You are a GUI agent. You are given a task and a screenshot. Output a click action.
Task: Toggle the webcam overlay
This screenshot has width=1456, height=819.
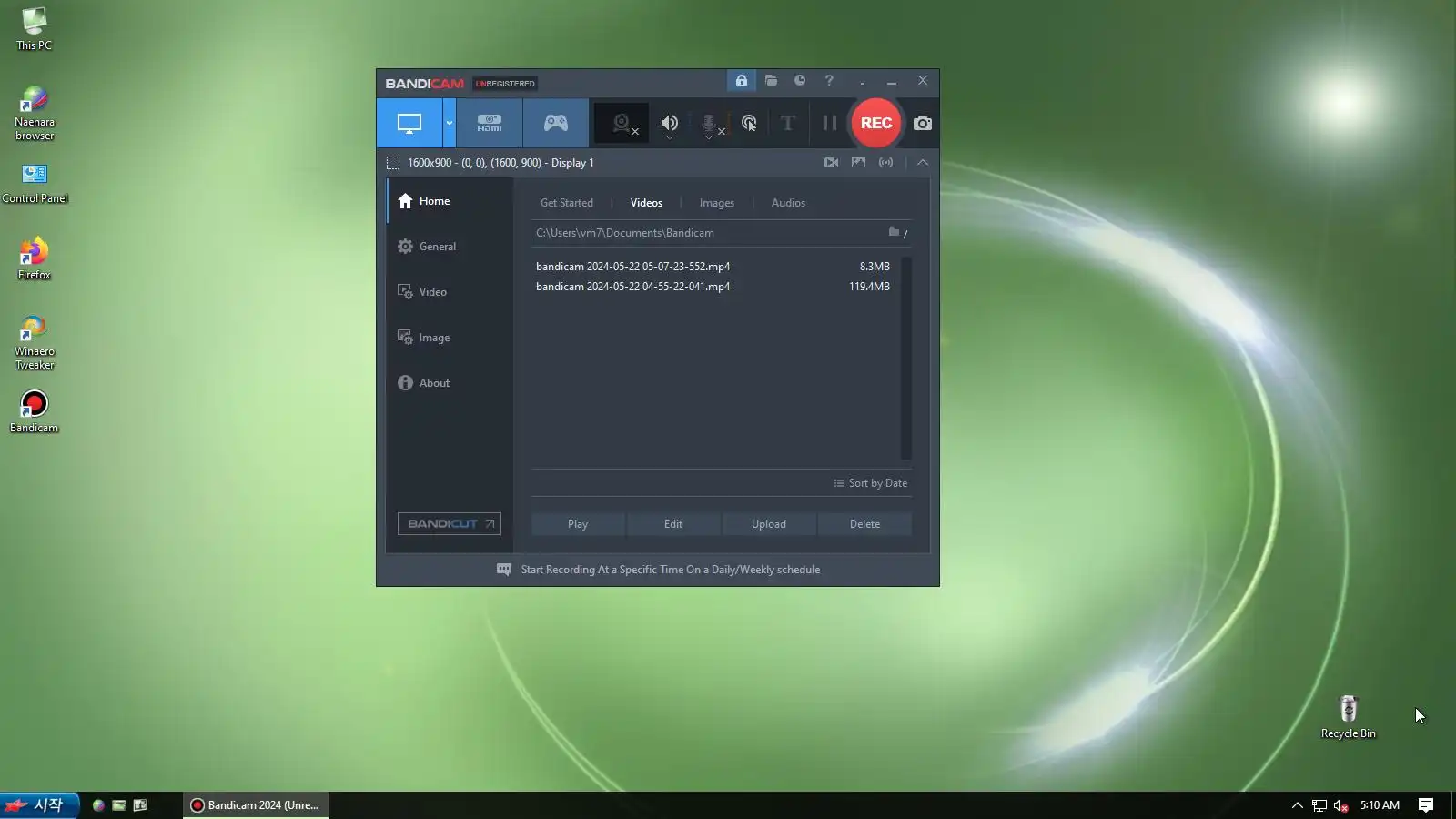click(x=622, y=123)
